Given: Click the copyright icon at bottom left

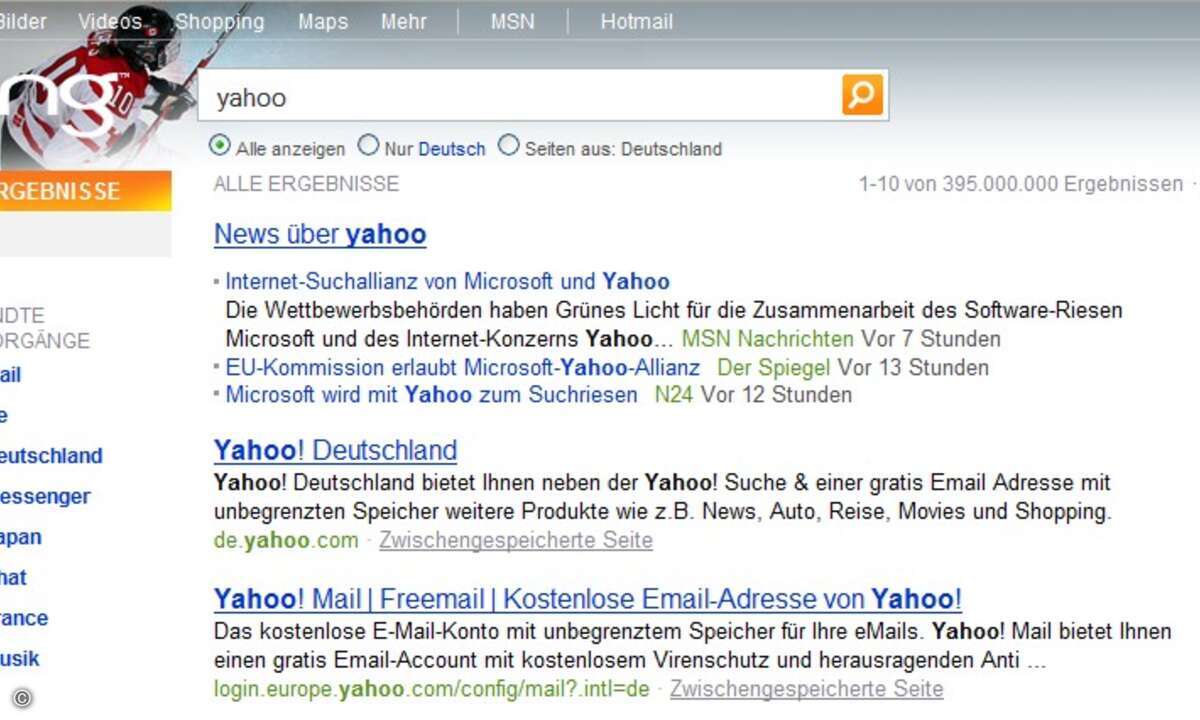Looking at the screenshot, I should [x=22, y=698].
